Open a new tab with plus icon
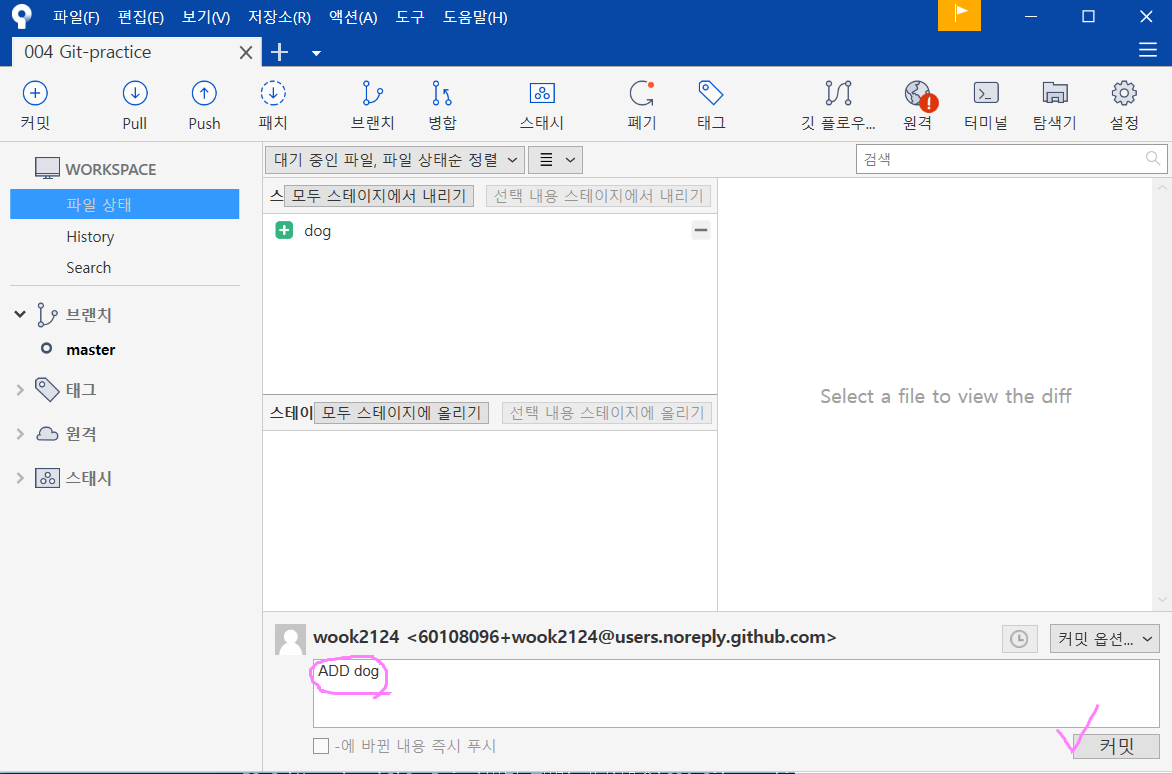Viewport: 1172px width, 774px height. (x=280, y=52)
